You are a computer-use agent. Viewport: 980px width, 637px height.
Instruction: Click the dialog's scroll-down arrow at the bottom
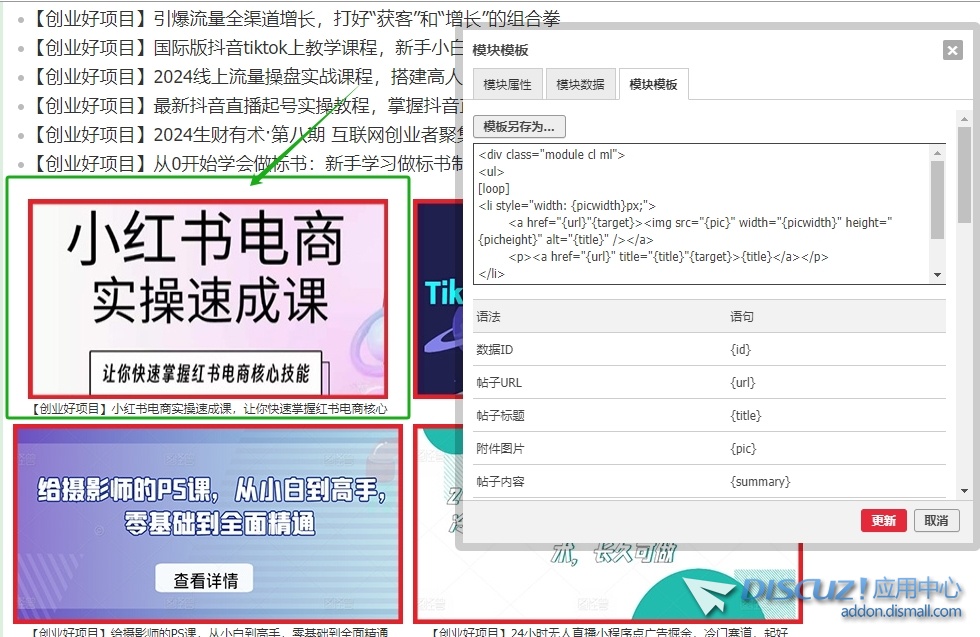pos(964,491)
